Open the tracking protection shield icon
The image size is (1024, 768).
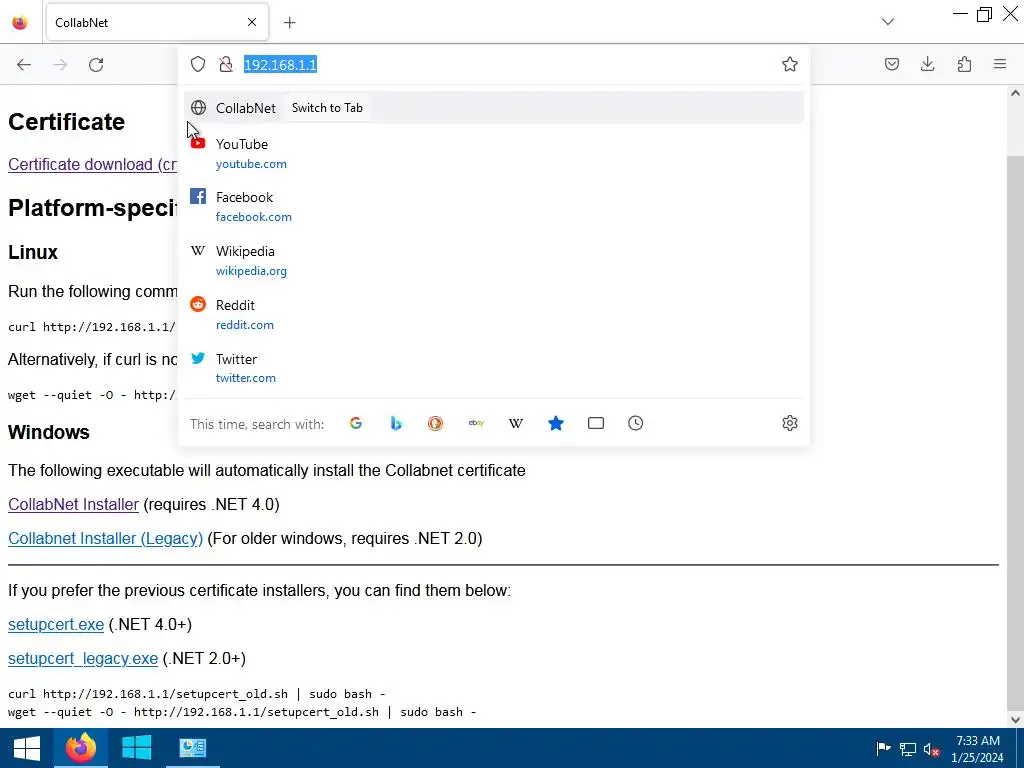click(198, 64)
